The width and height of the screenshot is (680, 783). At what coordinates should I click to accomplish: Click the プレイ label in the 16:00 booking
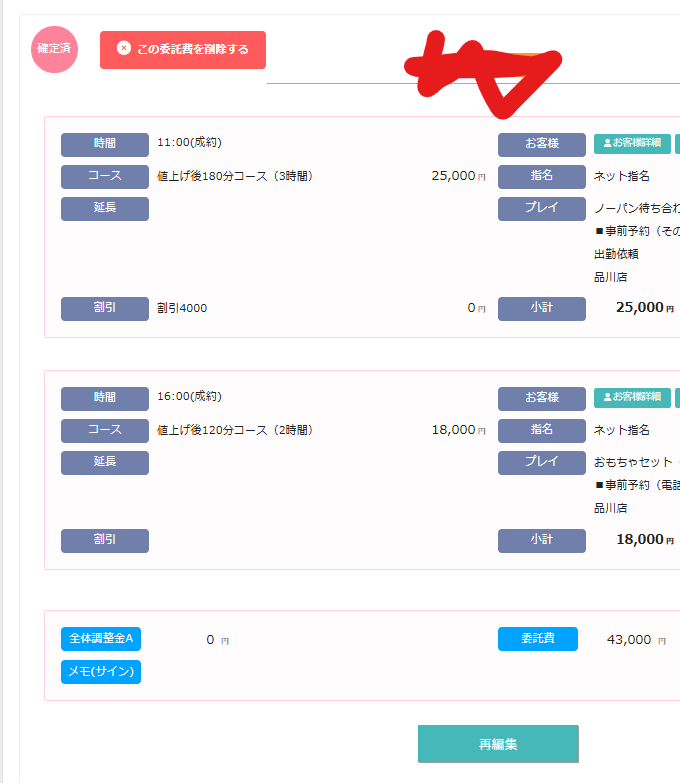[542, 462]
